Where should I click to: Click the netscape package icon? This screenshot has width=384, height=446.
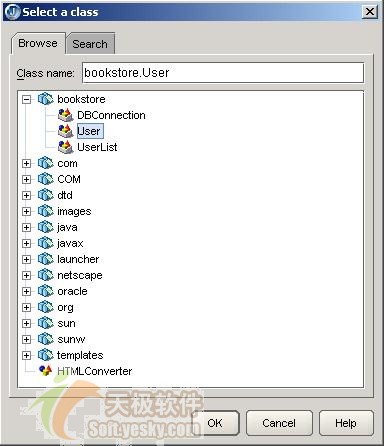[45, 275]
